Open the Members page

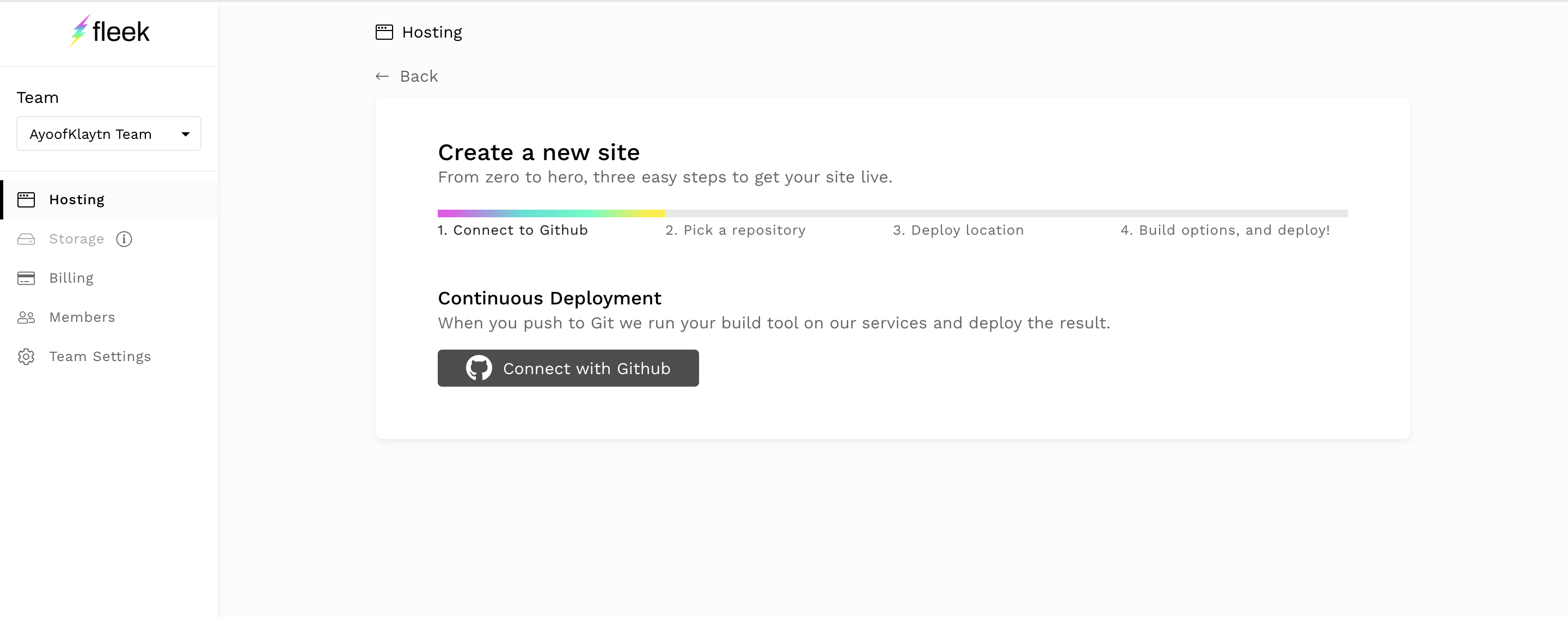82,317
